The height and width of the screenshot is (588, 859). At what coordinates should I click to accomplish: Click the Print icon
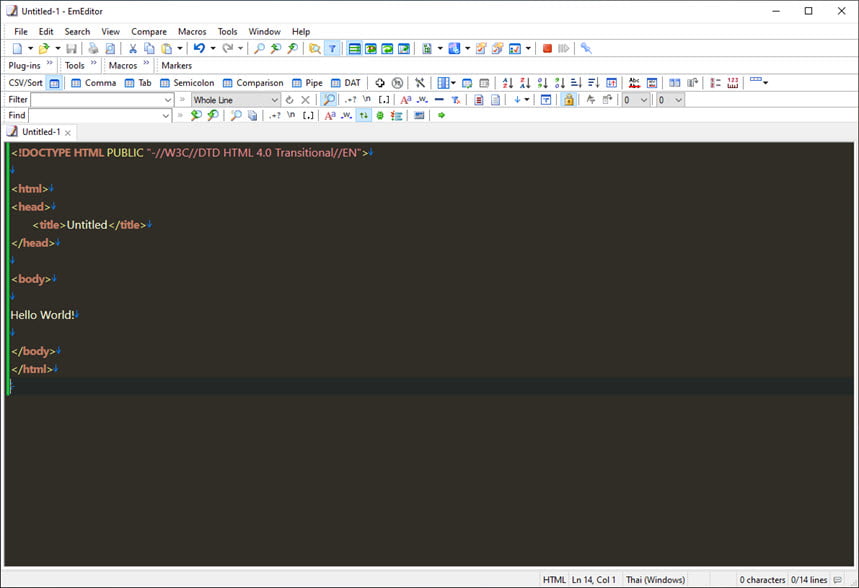tap(93, 48)
